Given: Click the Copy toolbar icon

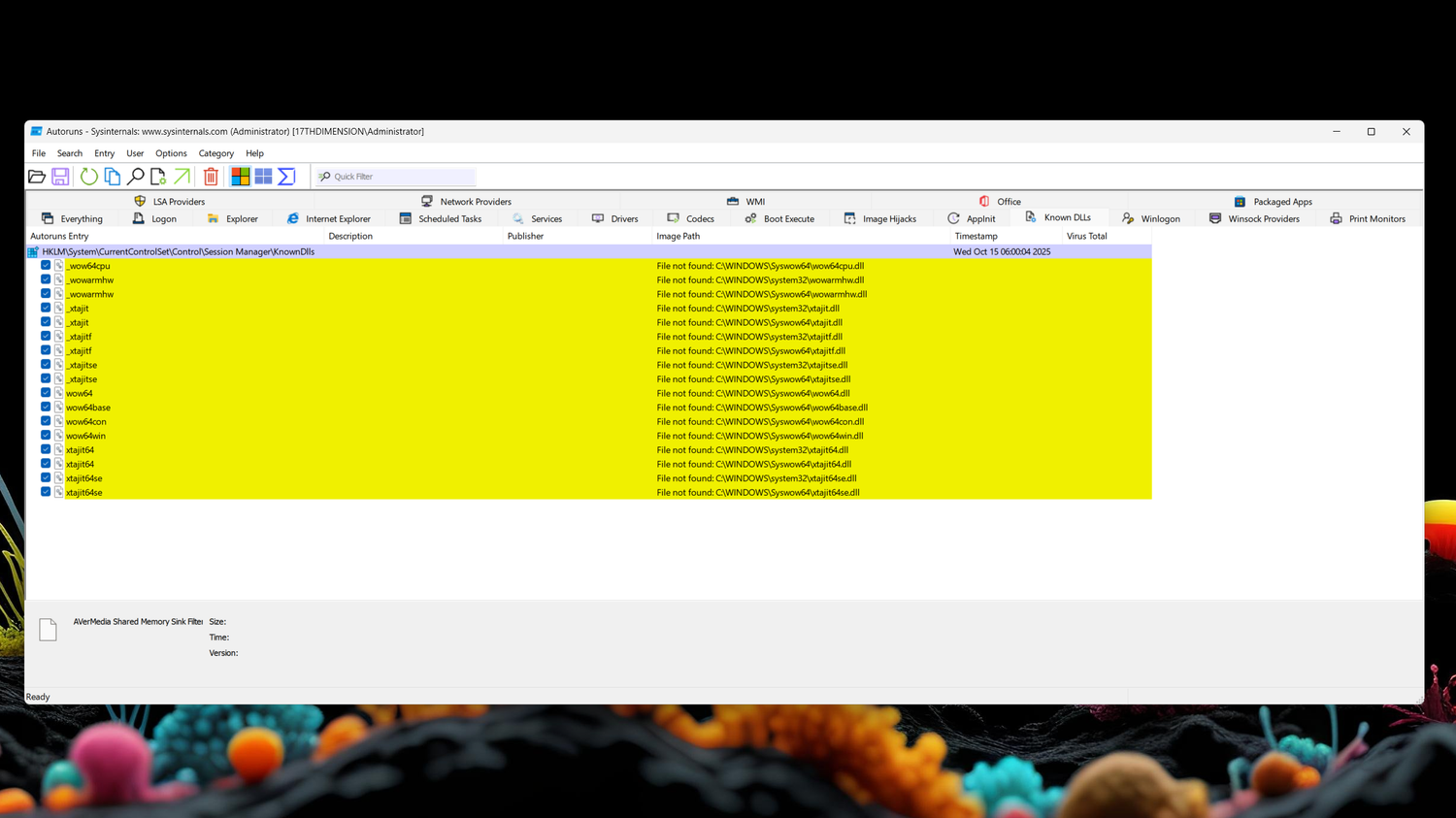Looking at the screenshot, I should [113, 177].
